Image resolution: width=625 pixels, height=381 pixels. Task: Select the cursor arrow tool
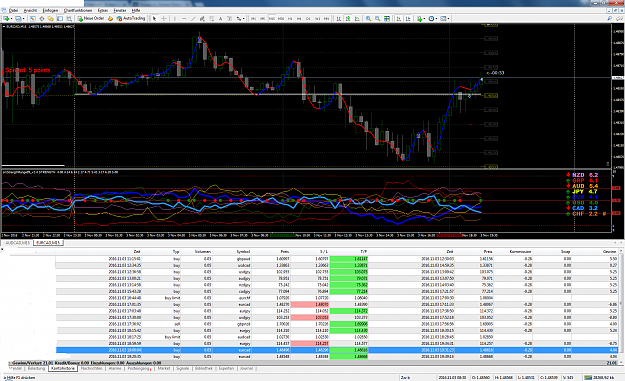tap(154, 18)
